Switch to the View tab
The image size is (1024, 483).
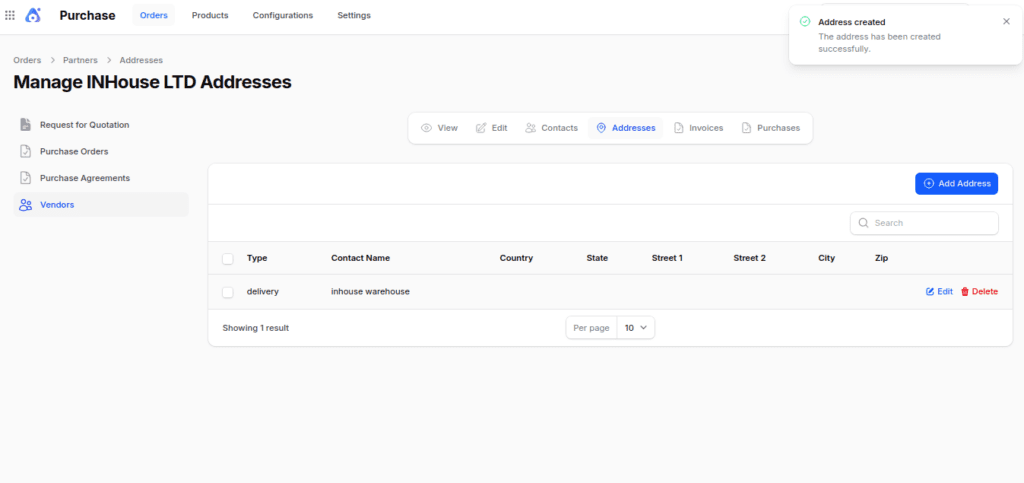tap(440, 128)
